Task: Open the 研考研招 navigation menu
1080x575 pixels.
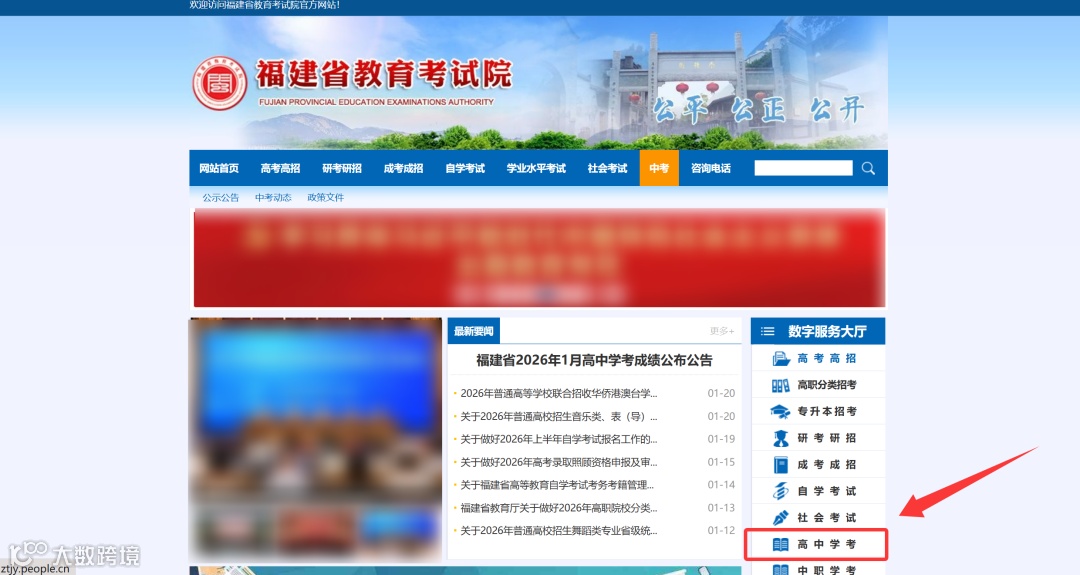Action: tap(342, 168)
